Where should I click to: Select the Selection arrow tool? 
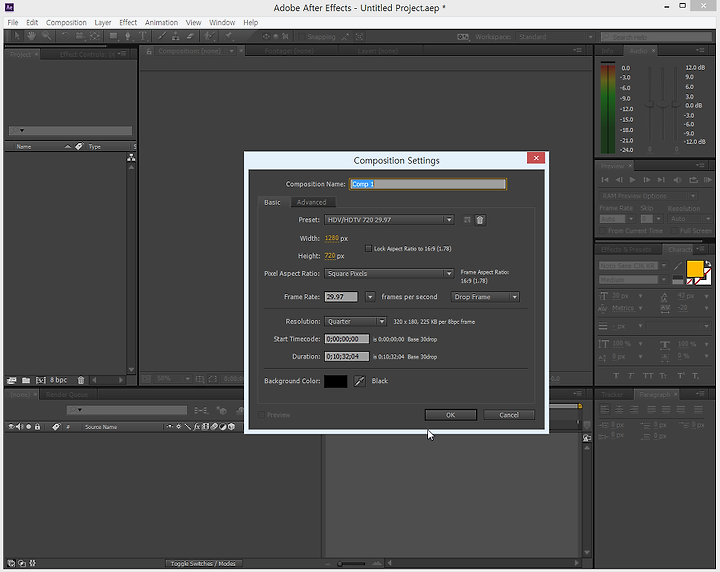17,36
